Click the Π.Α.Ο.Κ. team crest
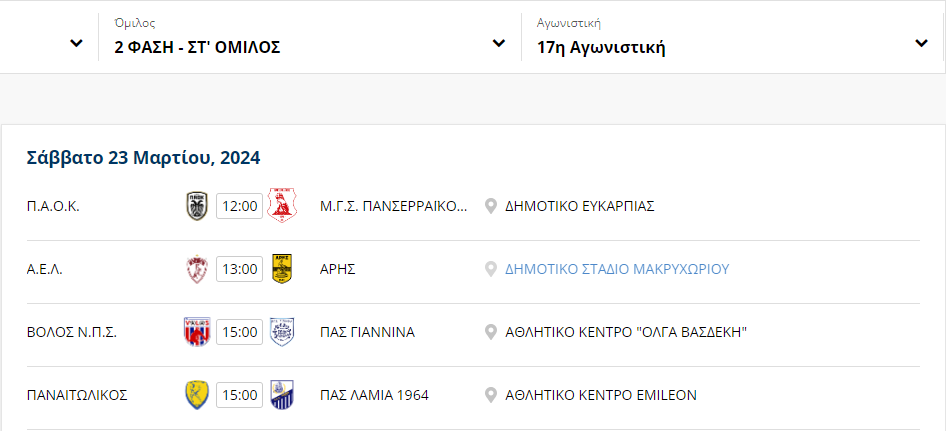The width and height of the screenshot is (946, 431). [x=197, y=206]
